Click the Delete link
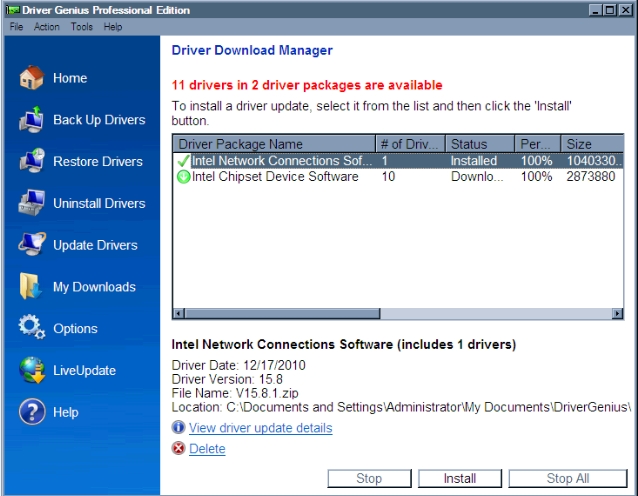The height and width of the screenshot is (496, 638). pyautogui.click(x=207, y=449)
